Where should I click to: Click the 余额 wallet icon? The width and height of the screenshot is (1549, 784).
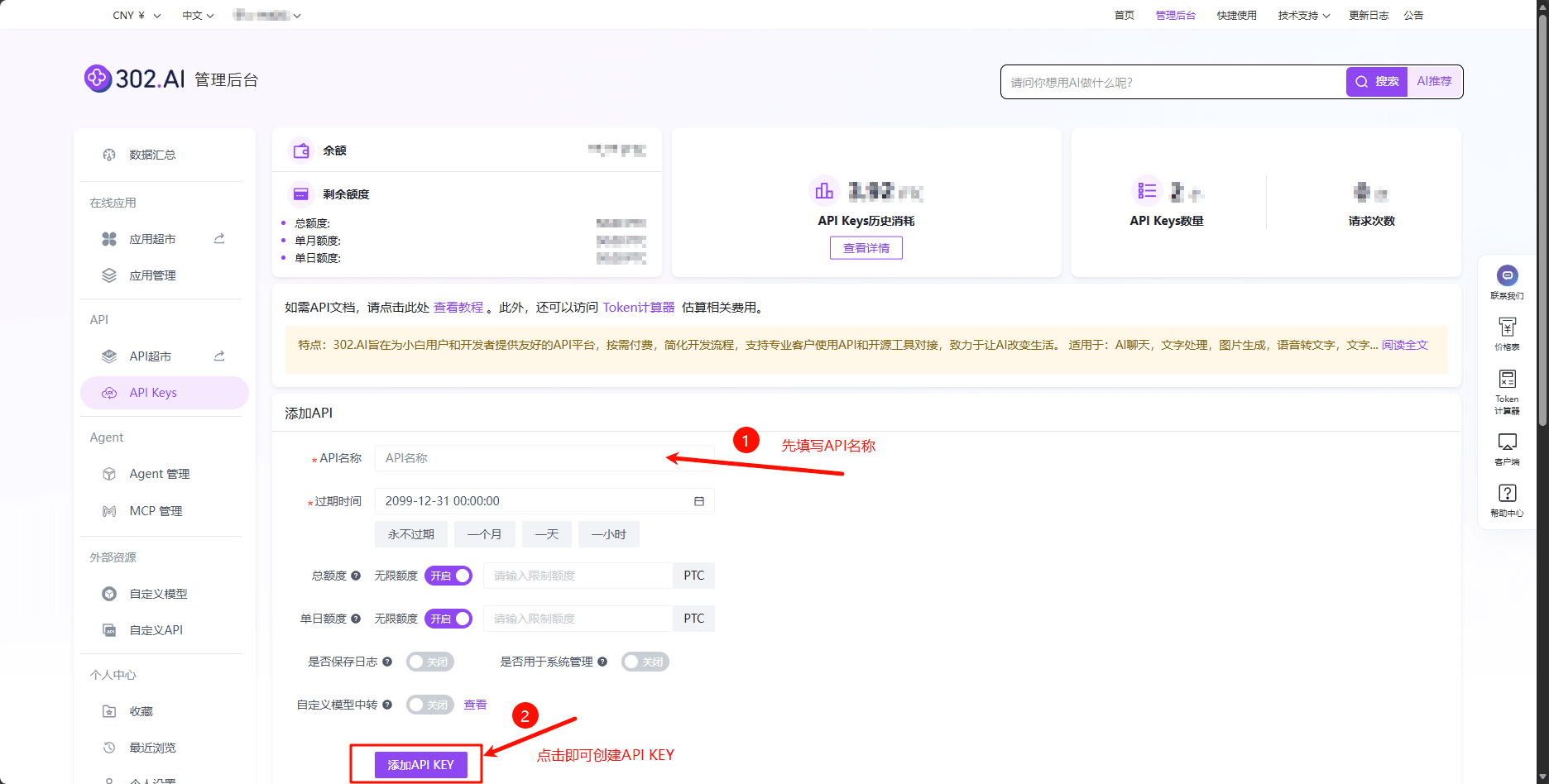click(x=301, y=151)
